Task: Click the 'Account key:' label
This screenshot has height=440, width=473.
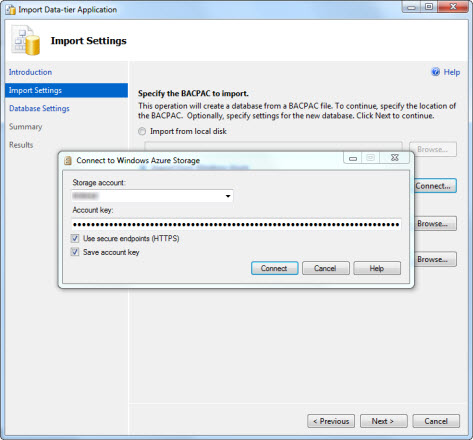Action: tap(93, 210)
